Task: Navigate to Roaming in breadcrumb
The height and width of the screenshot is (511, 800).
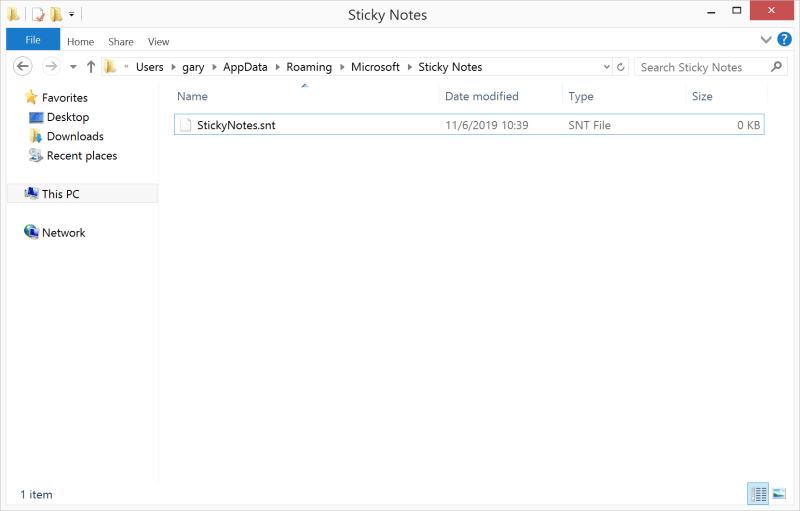Action: click(x=309, y=67)
